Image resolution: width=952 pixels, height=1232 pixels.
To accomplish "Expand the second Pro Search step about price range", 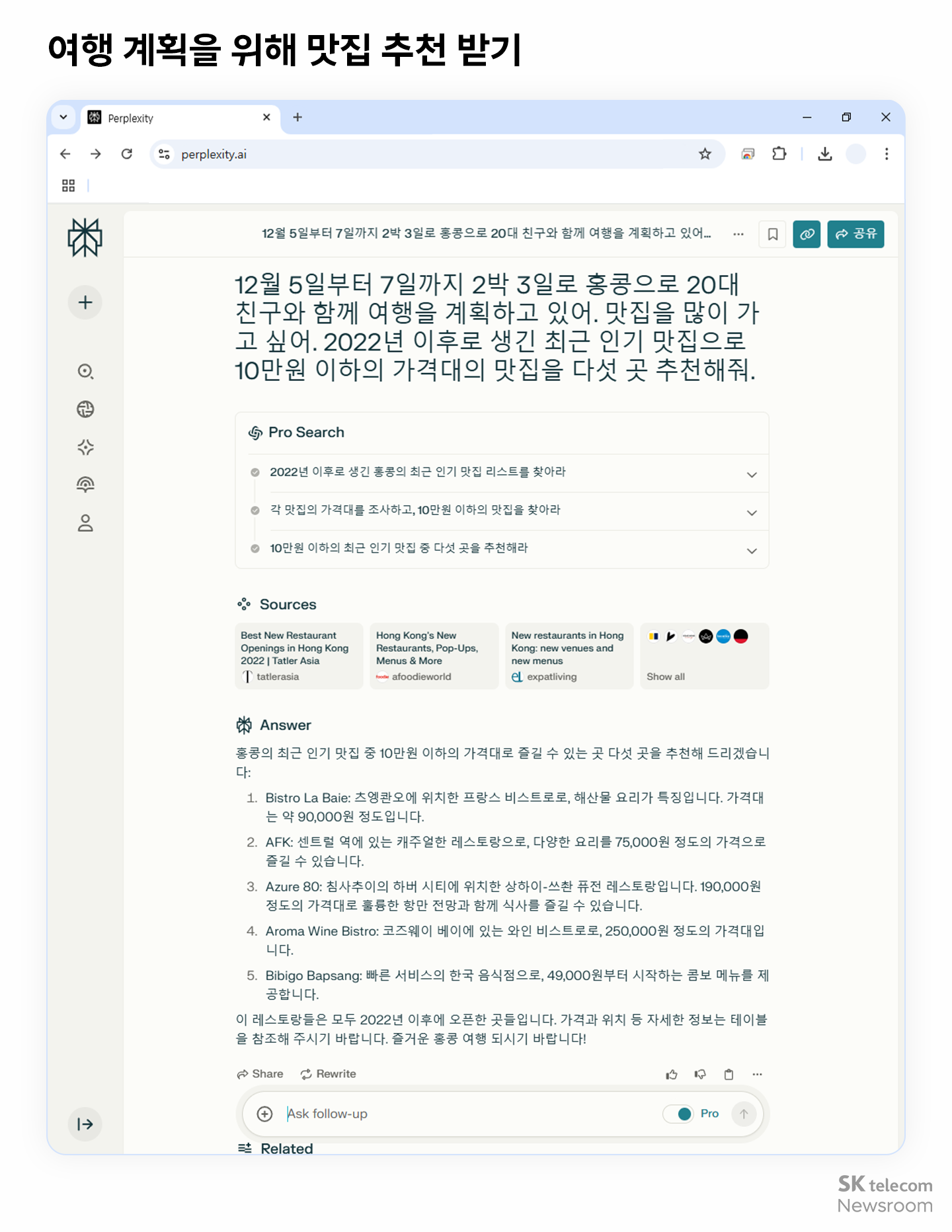I will [x=752, y=513].
